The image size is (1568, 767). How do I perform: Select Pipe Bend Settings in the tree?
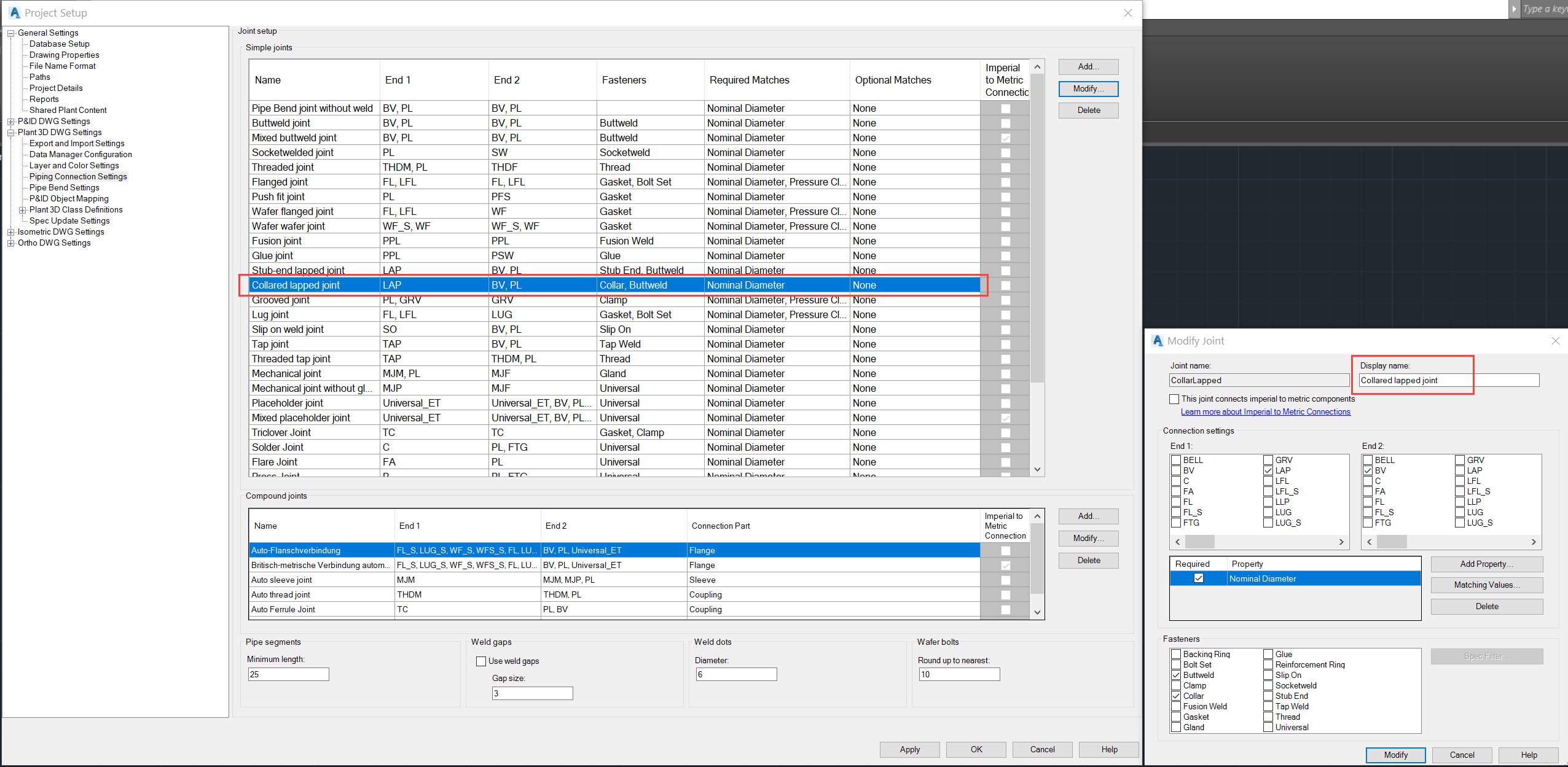click(65, 188)
